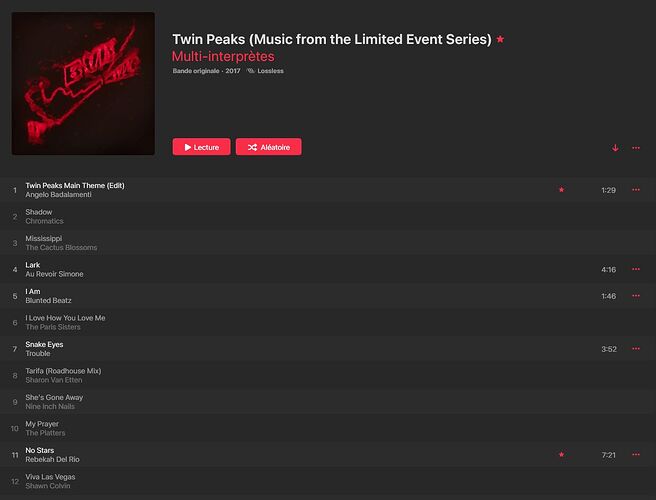Open the Multi-interprètes artist link
The width and height of the screenshot is (656, 500).
click(x=223, y=57)
